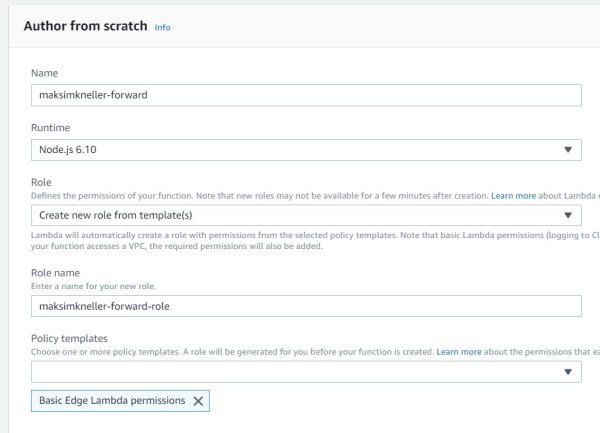Click the Role field label
Image resolution: width=600 pixels, height=433 pixels.
click(42, 183)
